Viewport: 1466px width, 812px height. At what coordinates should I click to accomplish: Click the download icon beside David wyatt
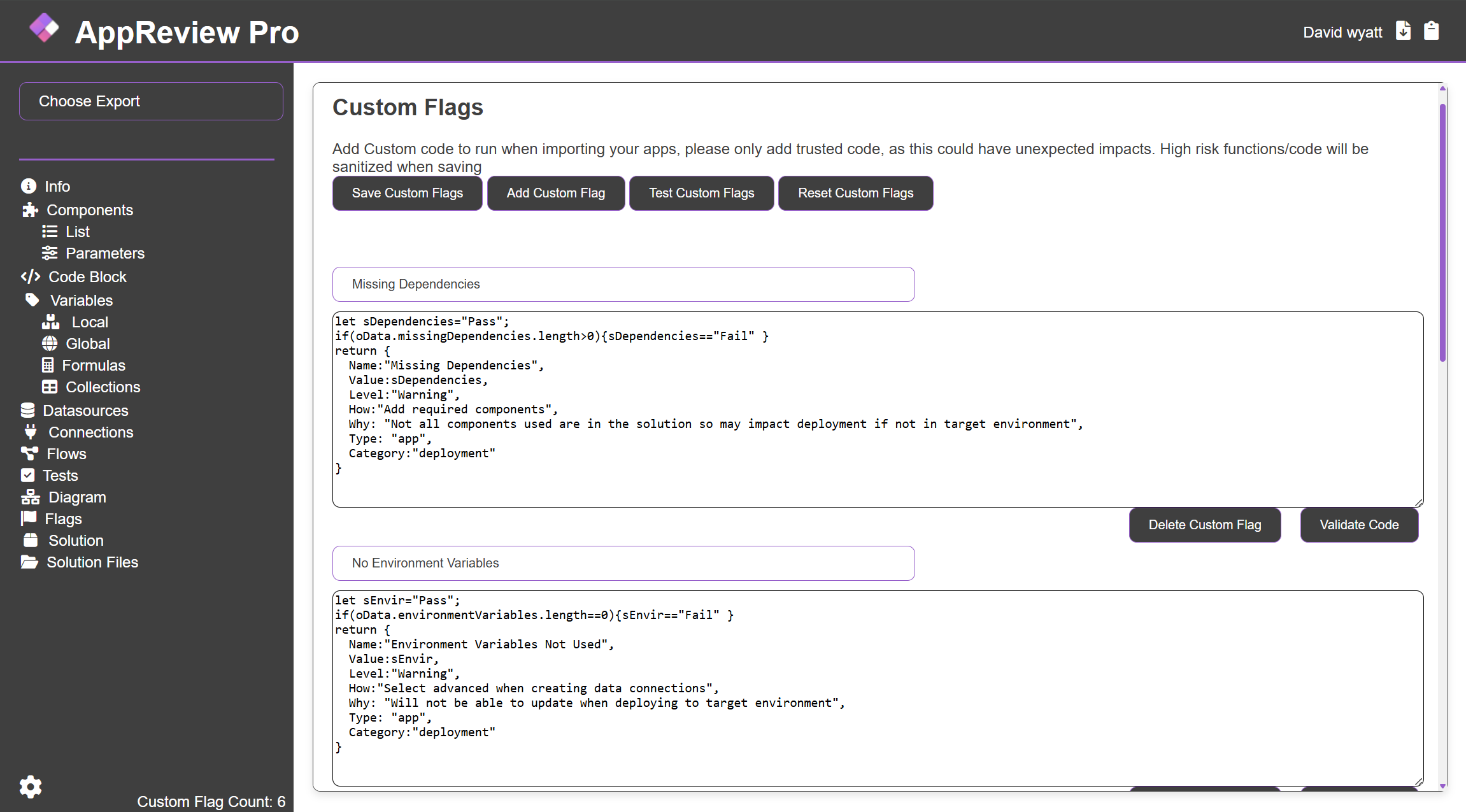pos(1404,31)
